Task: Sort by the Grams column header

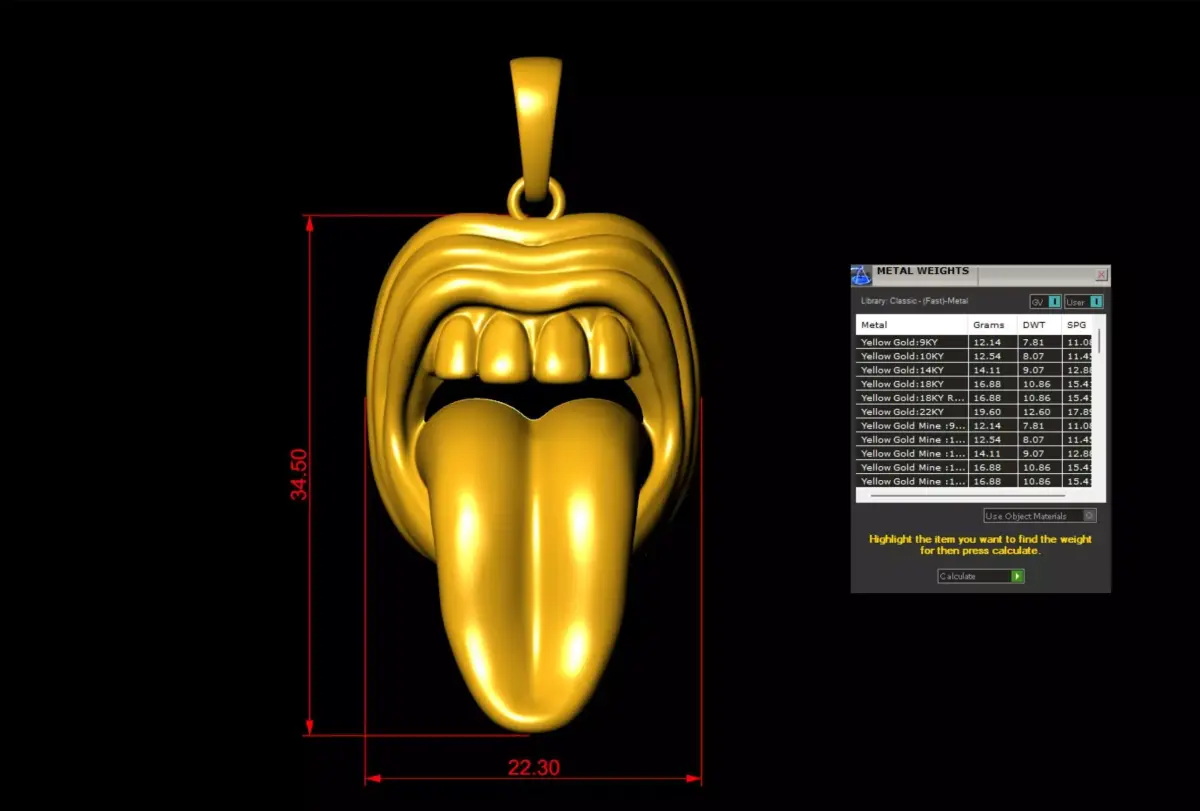Action: pos(992,325)
